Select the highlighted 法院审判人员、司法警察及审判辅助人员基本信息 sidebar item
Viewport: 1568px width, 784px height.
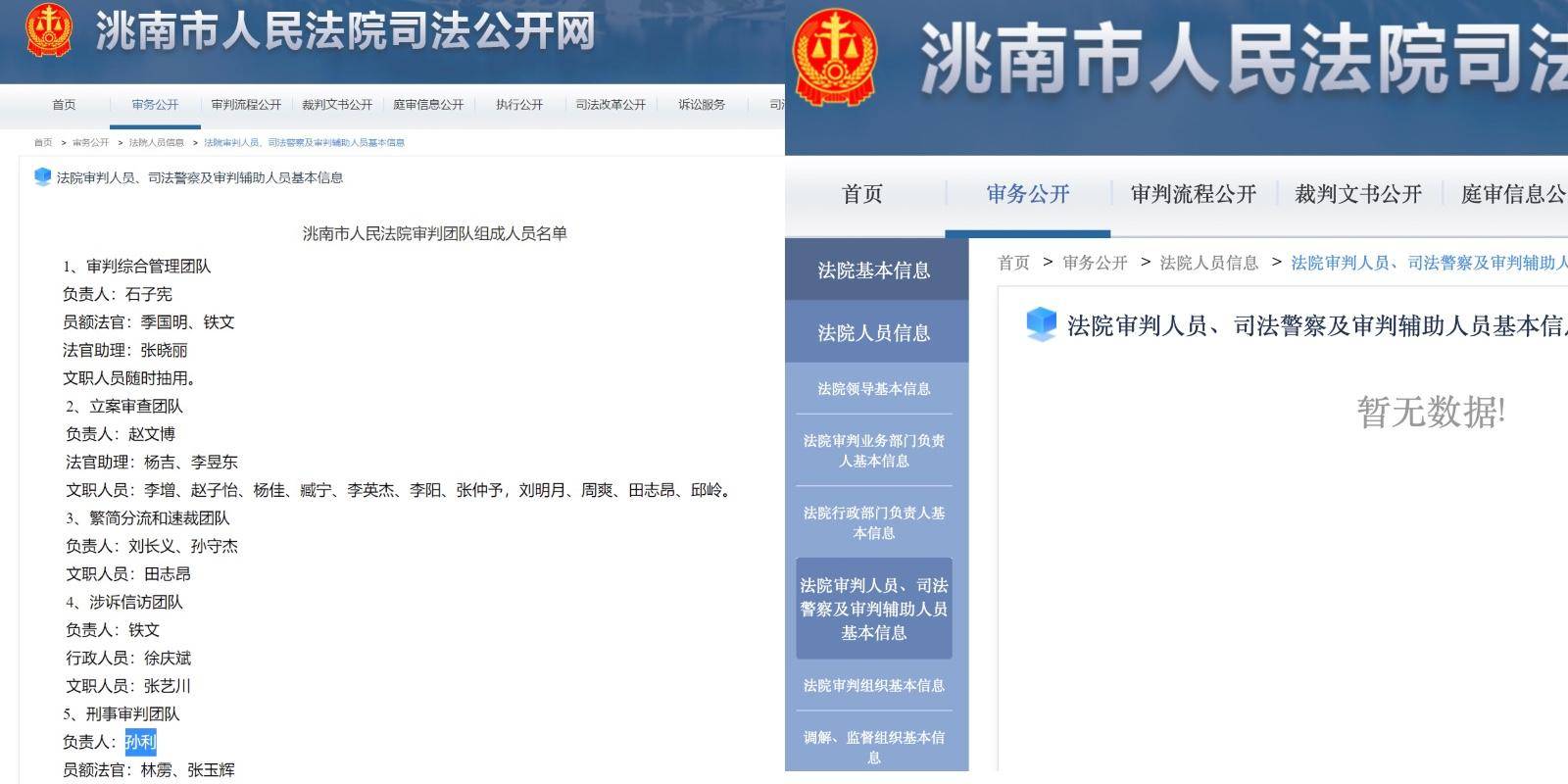874,609
